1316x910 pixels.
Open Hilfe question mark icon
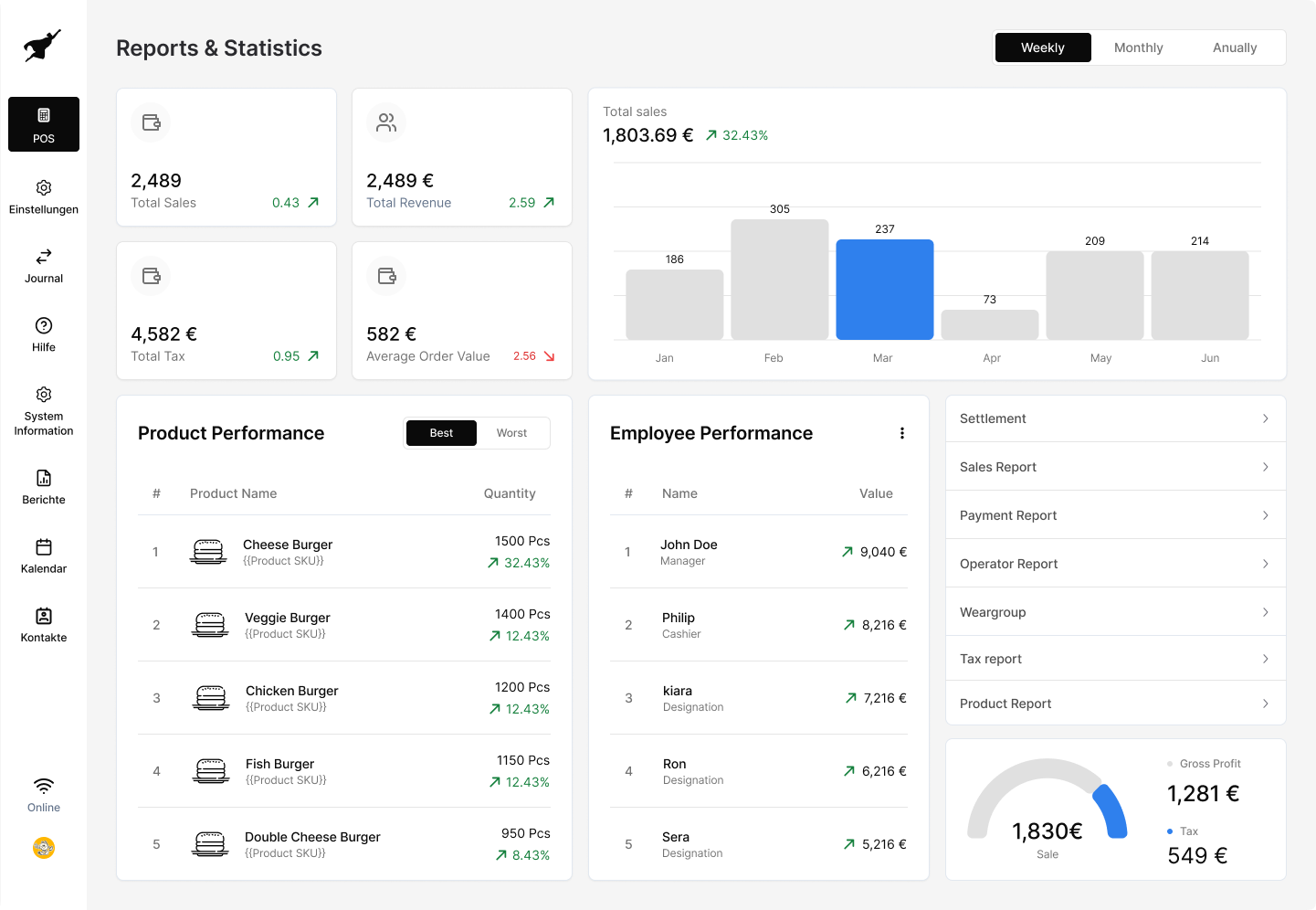44,326
